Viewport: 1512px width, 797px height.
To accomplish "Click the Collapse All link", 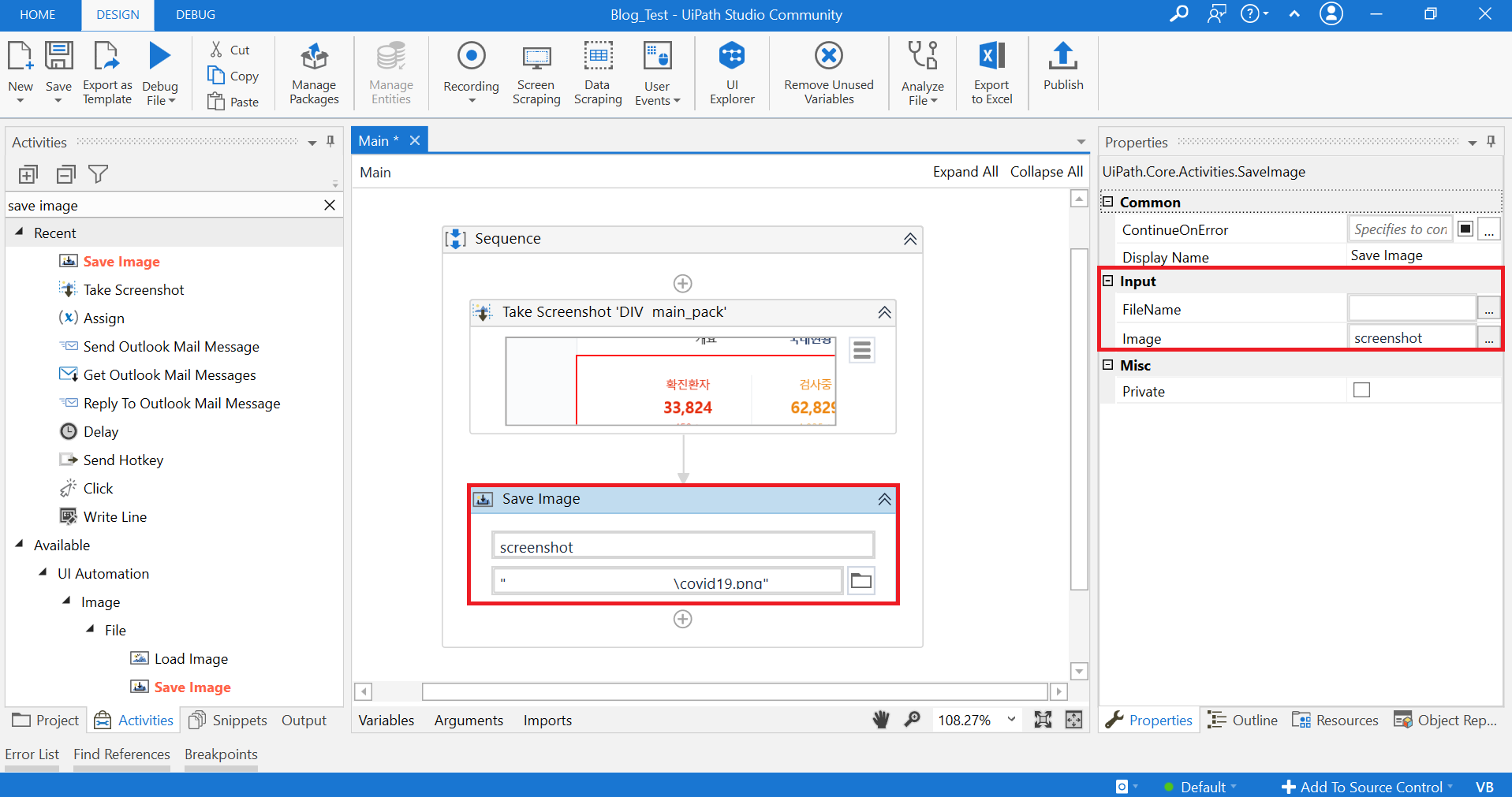I will coord(1046,172).
